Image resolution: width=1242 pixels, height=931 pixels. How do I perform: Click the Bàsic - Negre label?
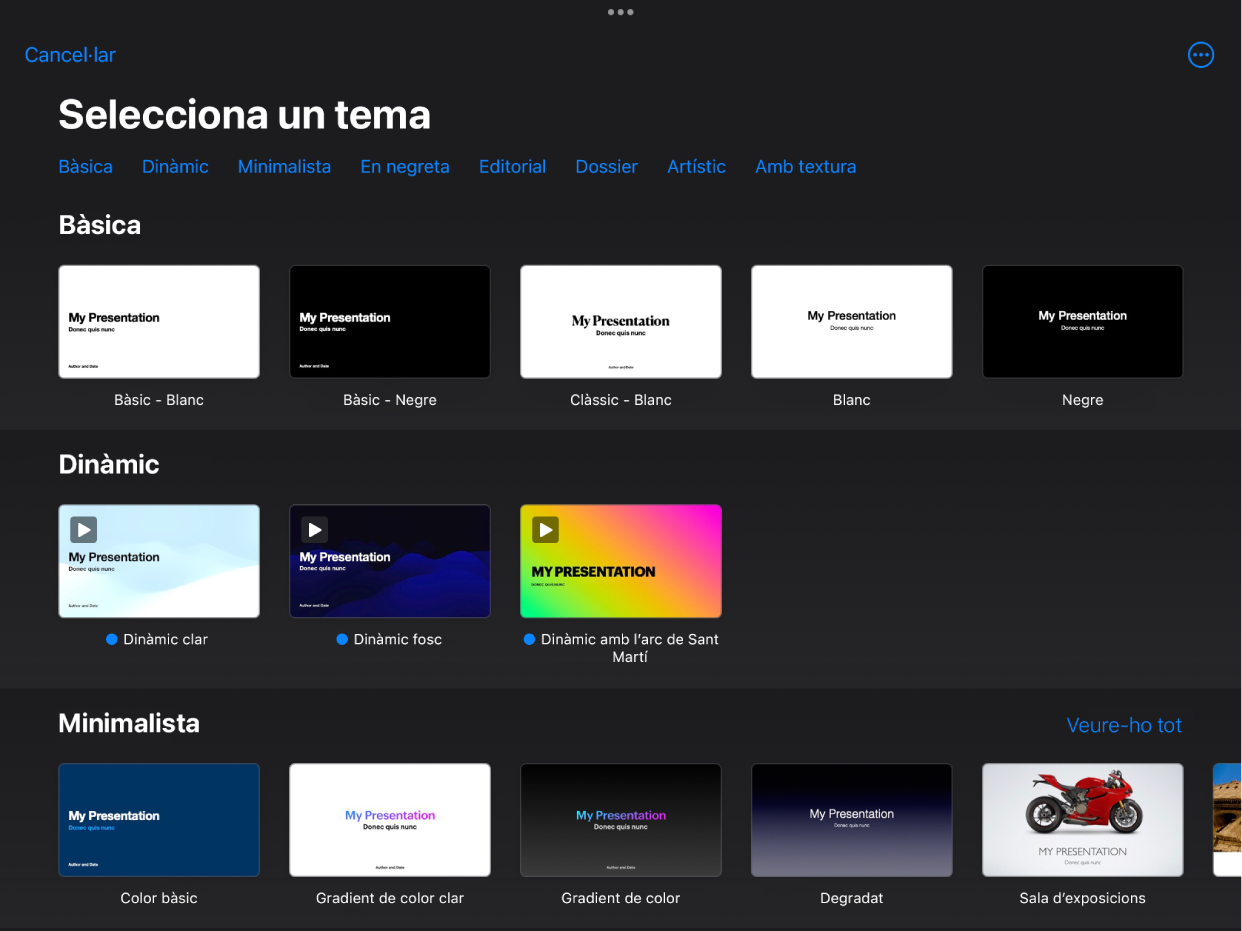click(x=390, y=400)
